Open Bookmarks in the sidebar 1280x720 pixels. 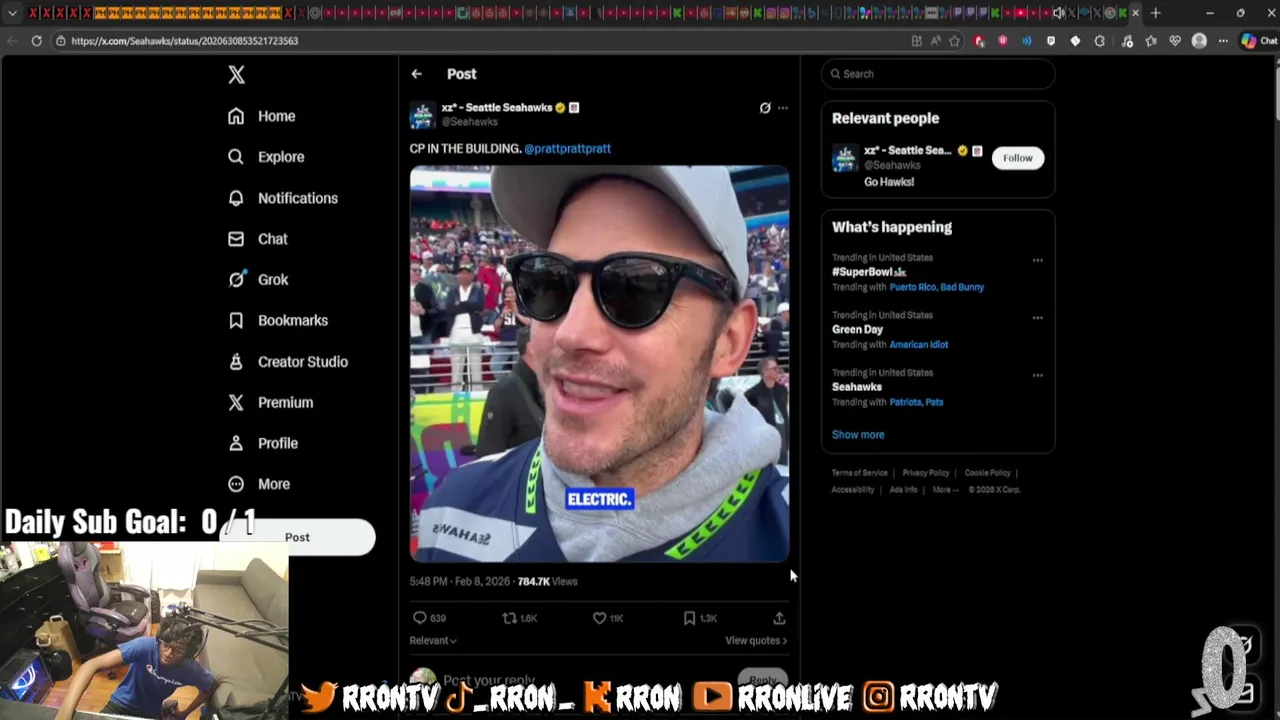pos(278,320)
